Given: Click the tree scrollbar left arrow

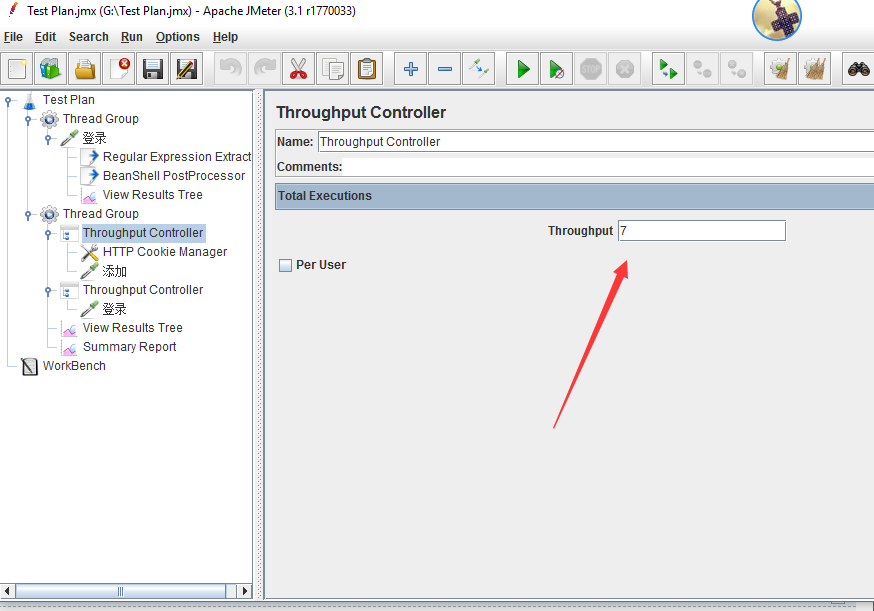Looking at the screenshot, I should pyautogui.click(x=7, y=591).
